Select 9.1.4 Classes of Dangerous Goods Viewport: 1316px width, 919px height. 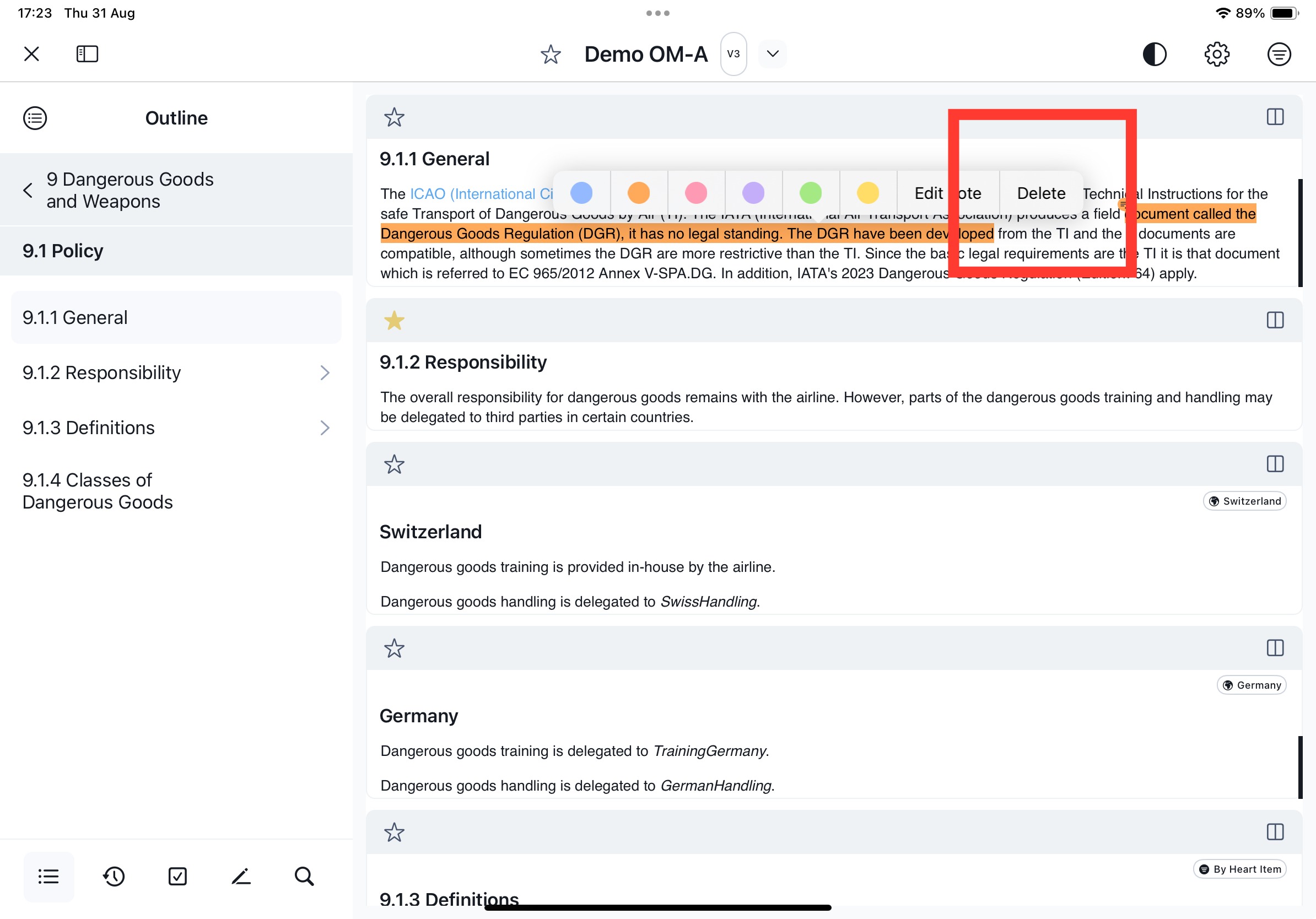[x=98, y=490]
